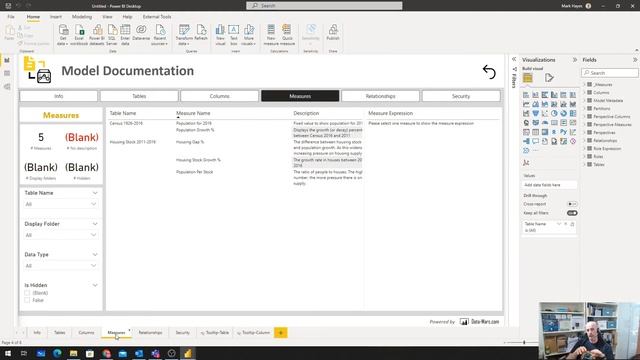This screenshot has height=360, width=640.
Task: Open the Dataverse connector in the ribbon
Action: 141,33
